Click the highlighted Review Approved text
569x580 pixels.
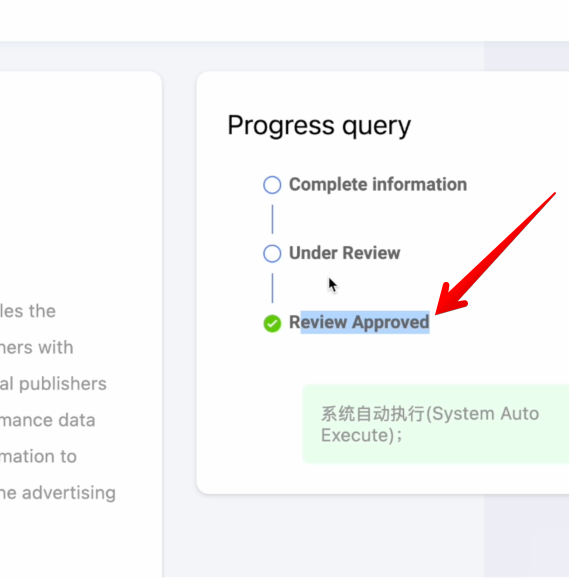tap(359, 322)
